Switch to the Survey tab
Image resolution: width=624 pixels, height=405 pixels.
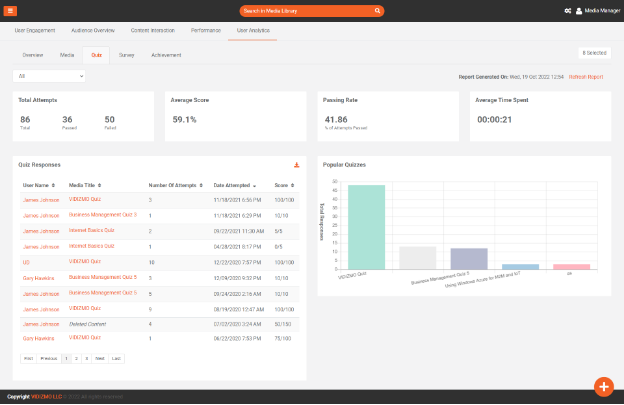(126, 55)
